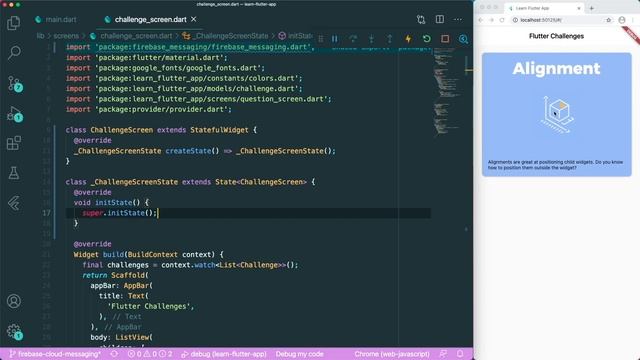This screenshot has width=640, height=360.
Task: Trigger Flutter Hot Reload lightning icon
Action: 408,39
